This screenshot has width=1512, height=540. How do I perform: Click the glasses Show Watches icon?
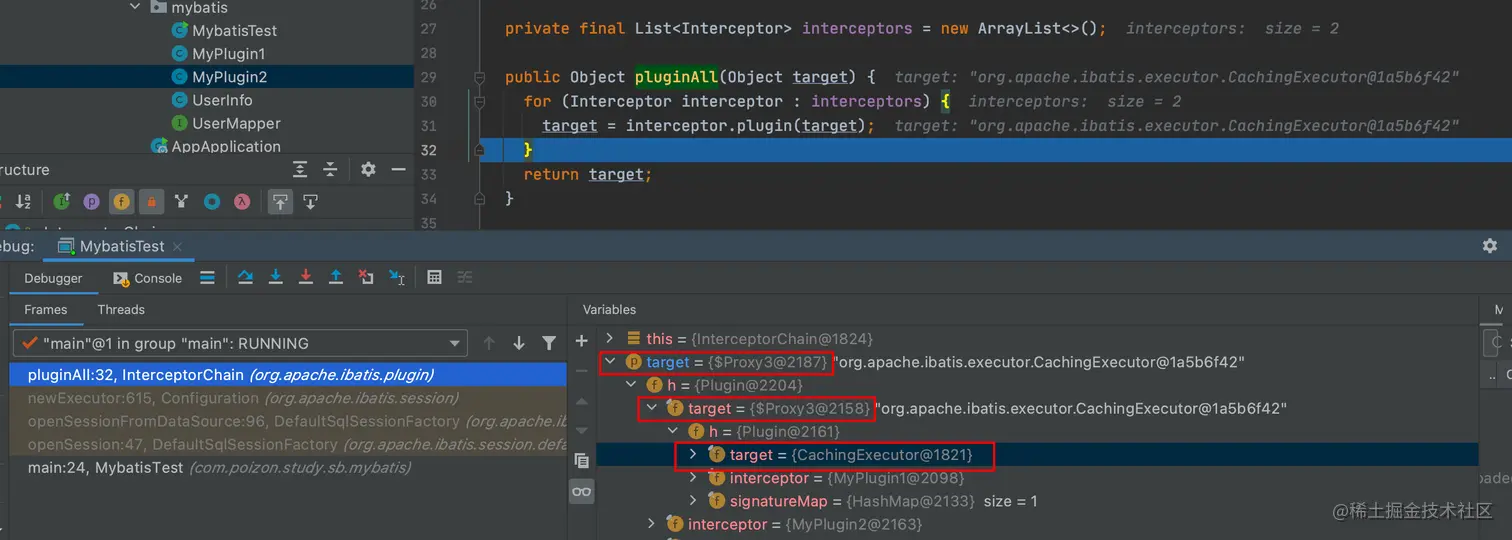point(582,491)
